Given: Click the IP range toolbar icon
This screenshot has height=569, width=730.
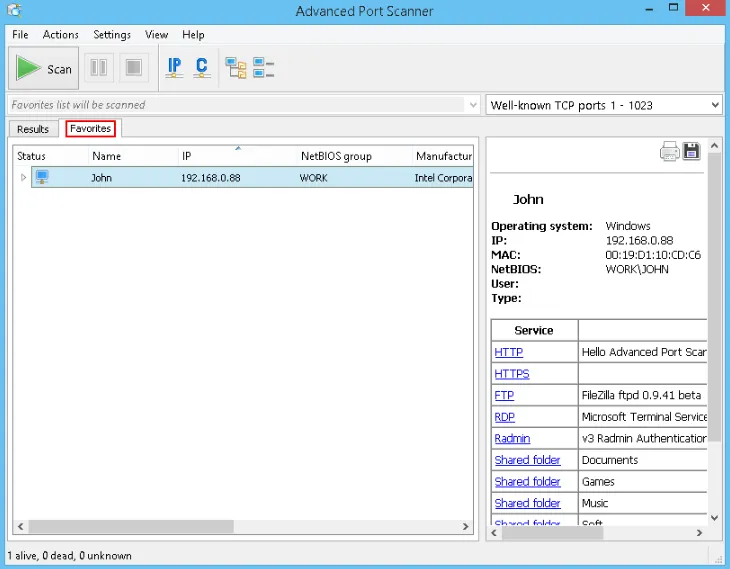Looking at the screenshot, I should tap(174, 68).
